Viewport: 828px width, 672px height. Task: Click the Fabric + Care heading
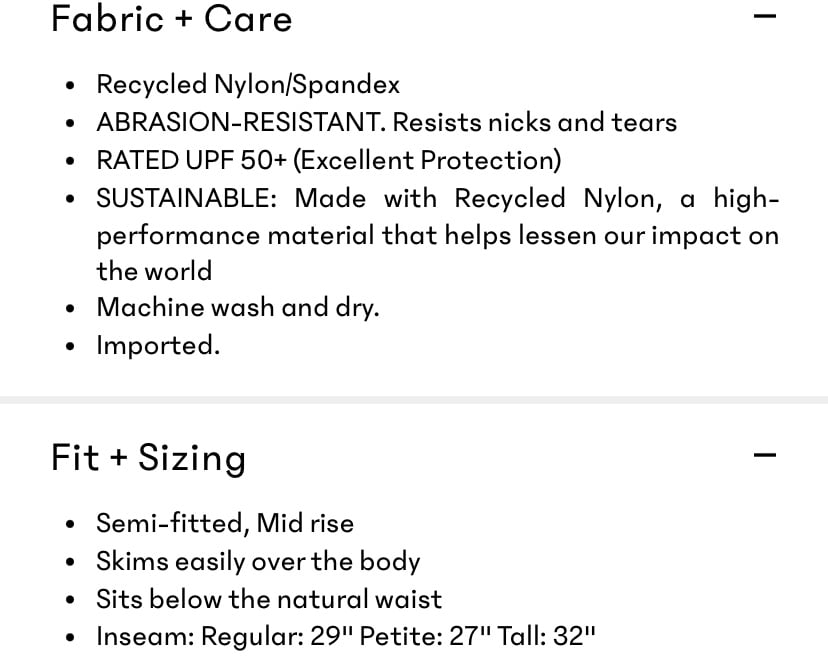[x=172, y=19]
